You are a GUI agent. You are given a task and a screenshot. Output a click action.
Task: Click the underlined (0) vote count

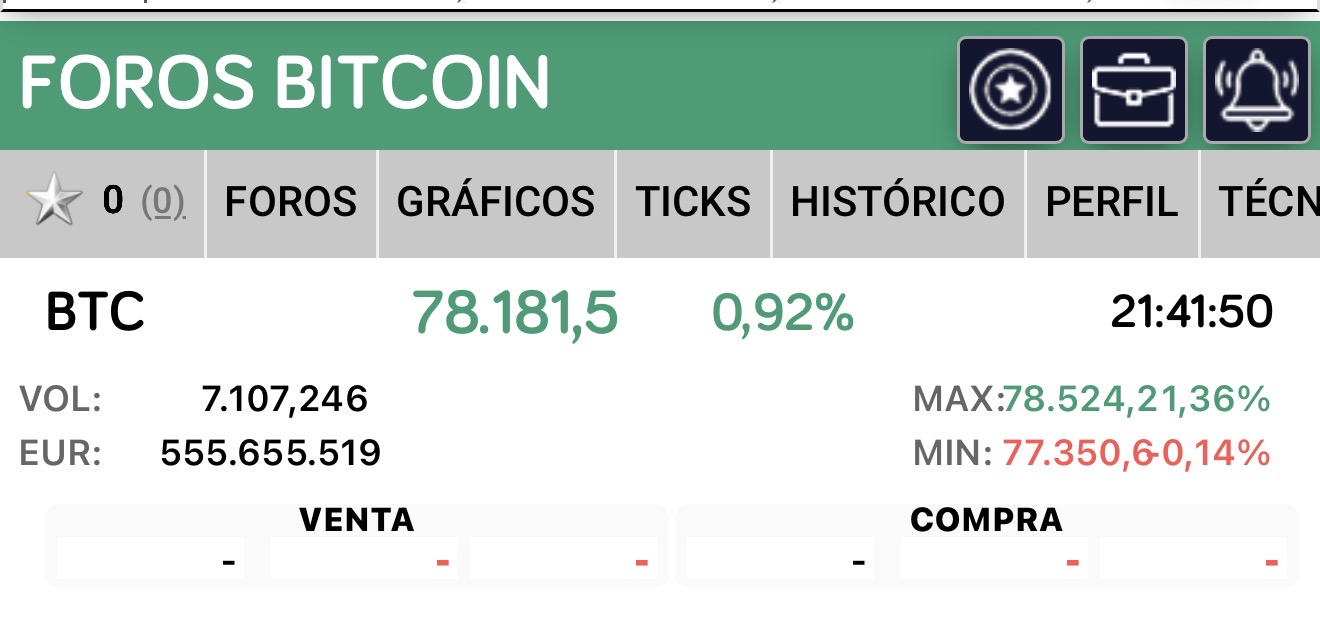163,203
